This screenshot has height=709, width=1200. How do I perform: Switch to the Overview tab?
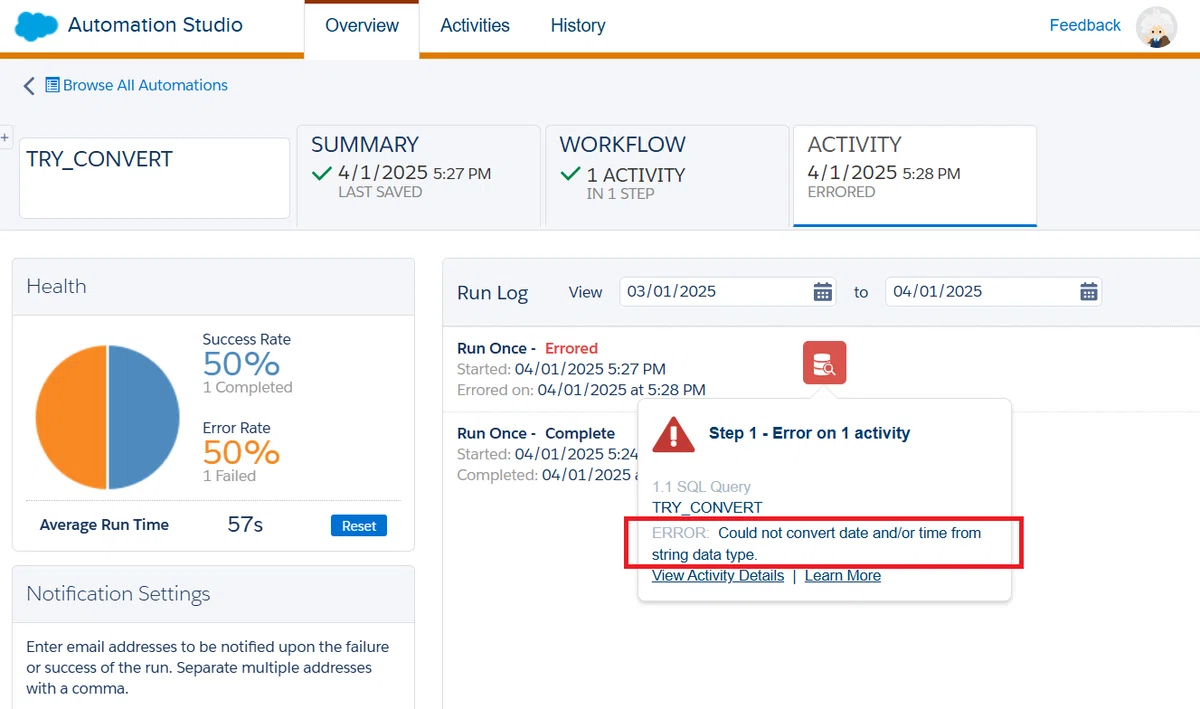point(362,26)
